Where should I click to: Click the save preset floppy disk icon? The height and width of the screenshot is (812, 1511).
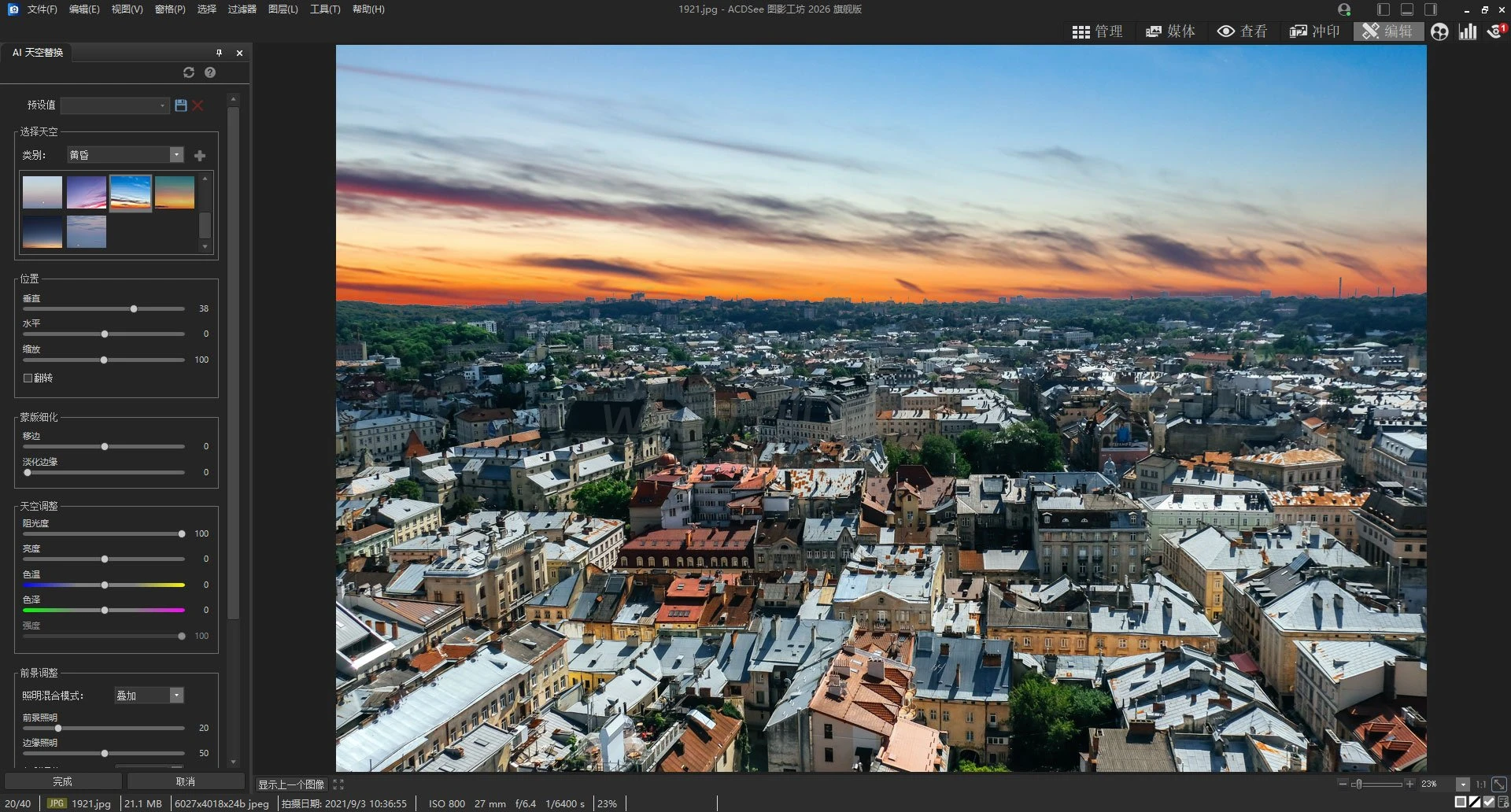181,105
